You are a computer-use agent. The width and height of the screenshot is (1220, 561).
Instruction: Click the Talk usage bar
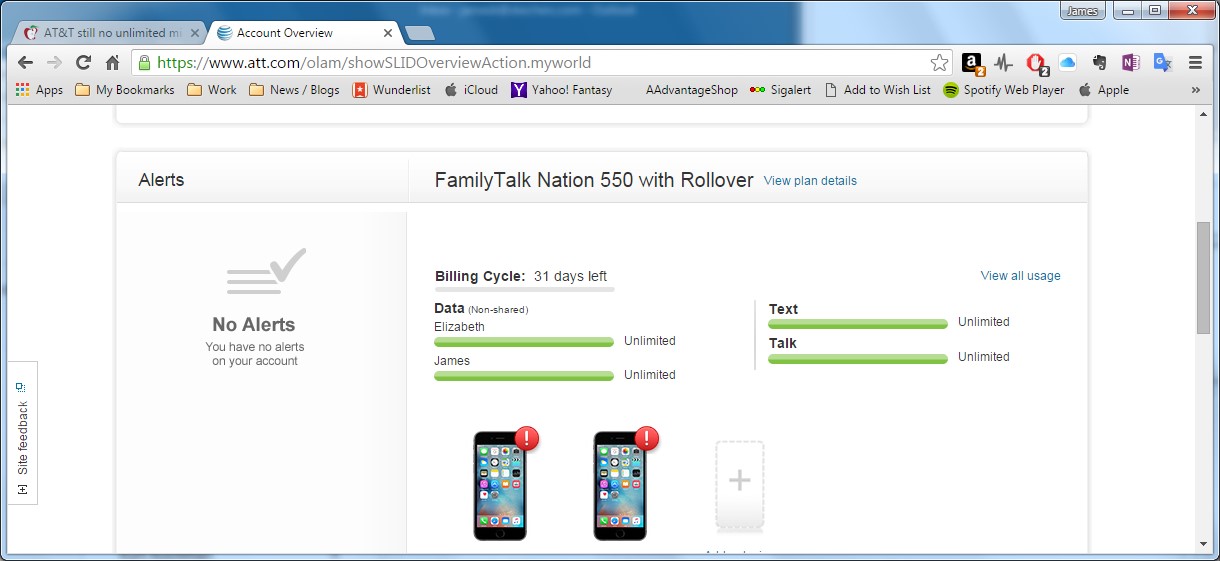click(x=858, y=358)
